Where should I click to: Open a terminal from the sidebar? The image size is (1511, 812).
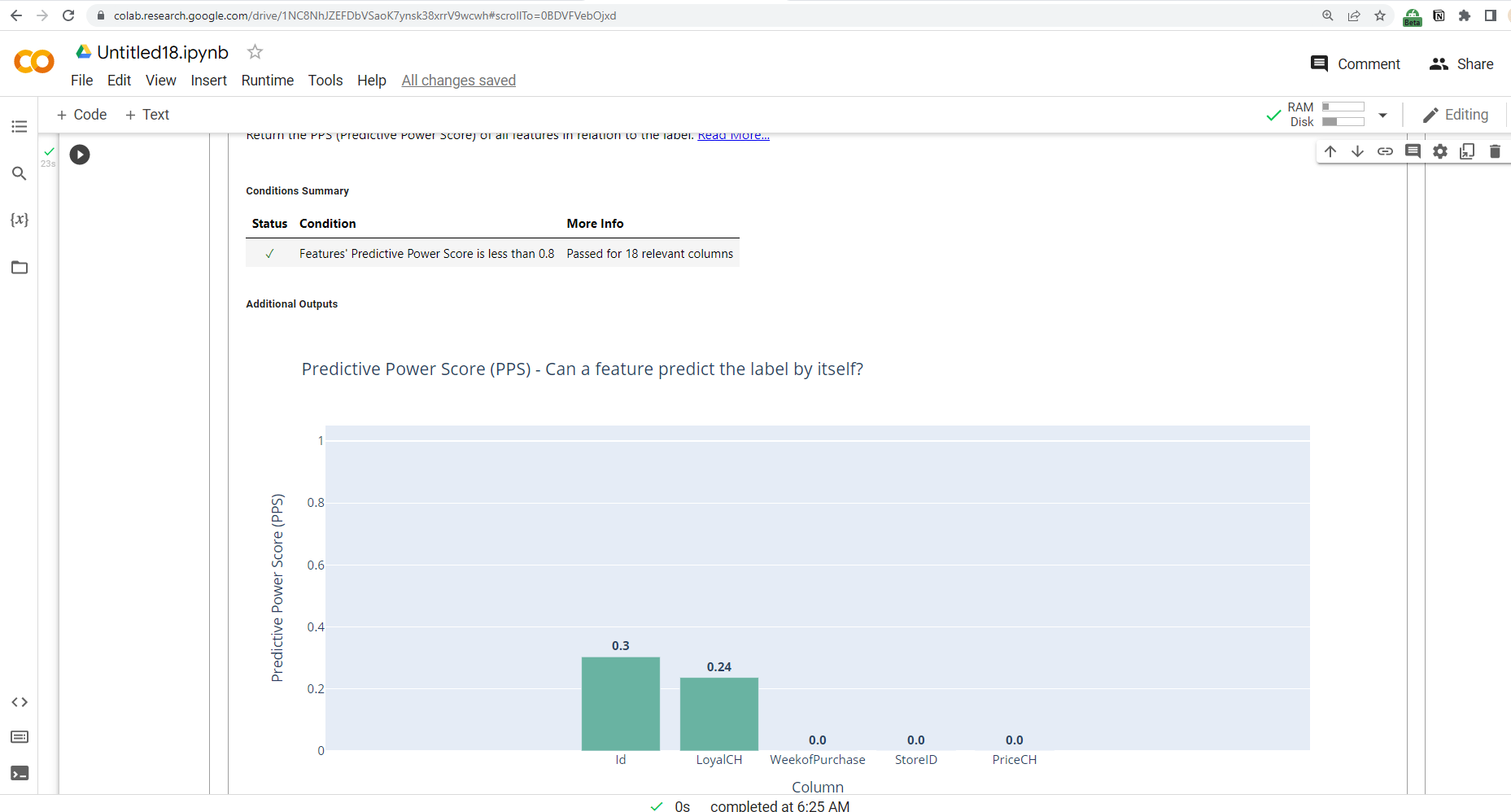tap(20, 773)
